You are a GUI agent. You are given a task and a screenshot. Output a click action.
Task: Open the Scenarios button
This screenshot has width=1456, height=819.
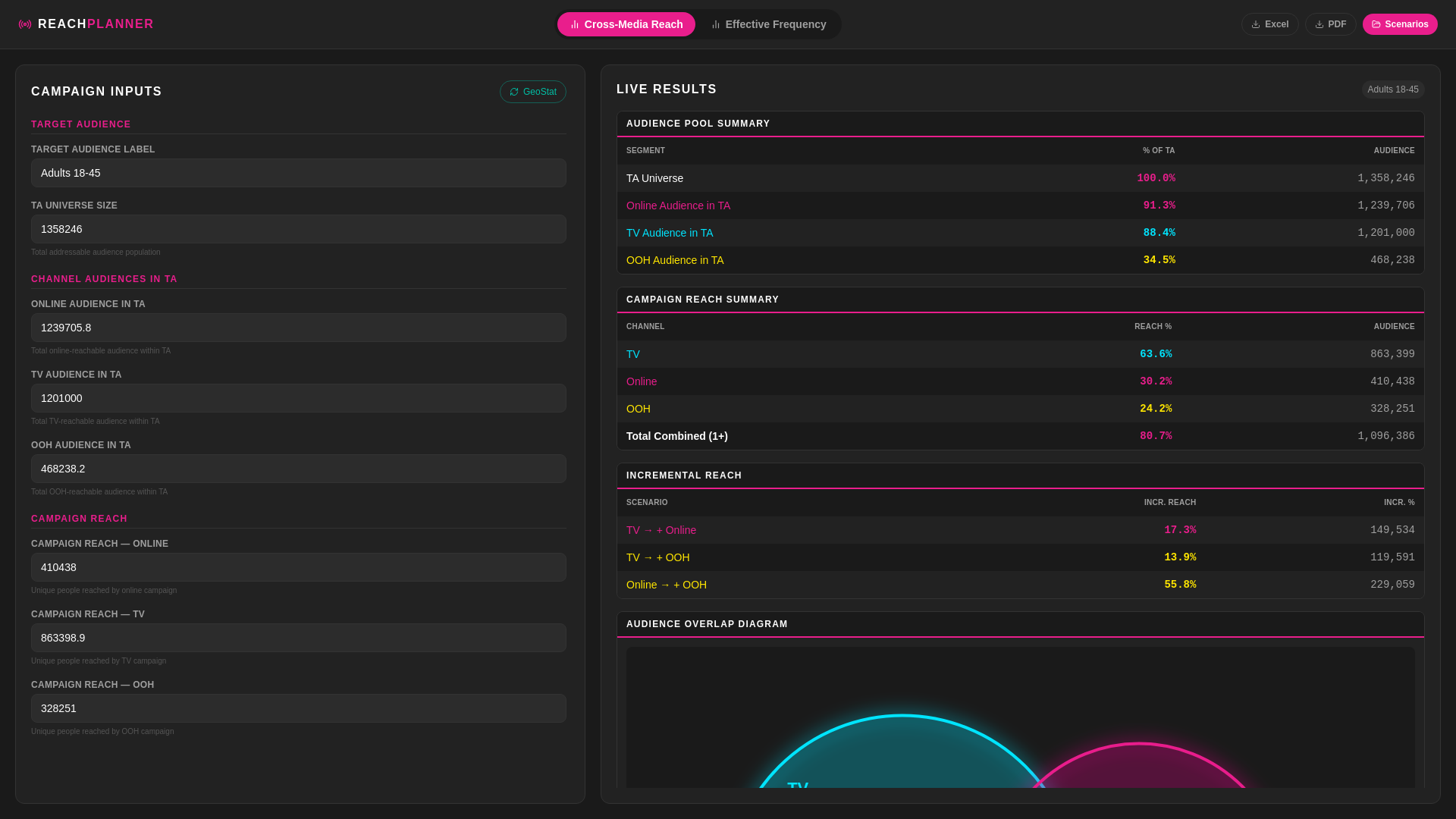[1399, 24]
